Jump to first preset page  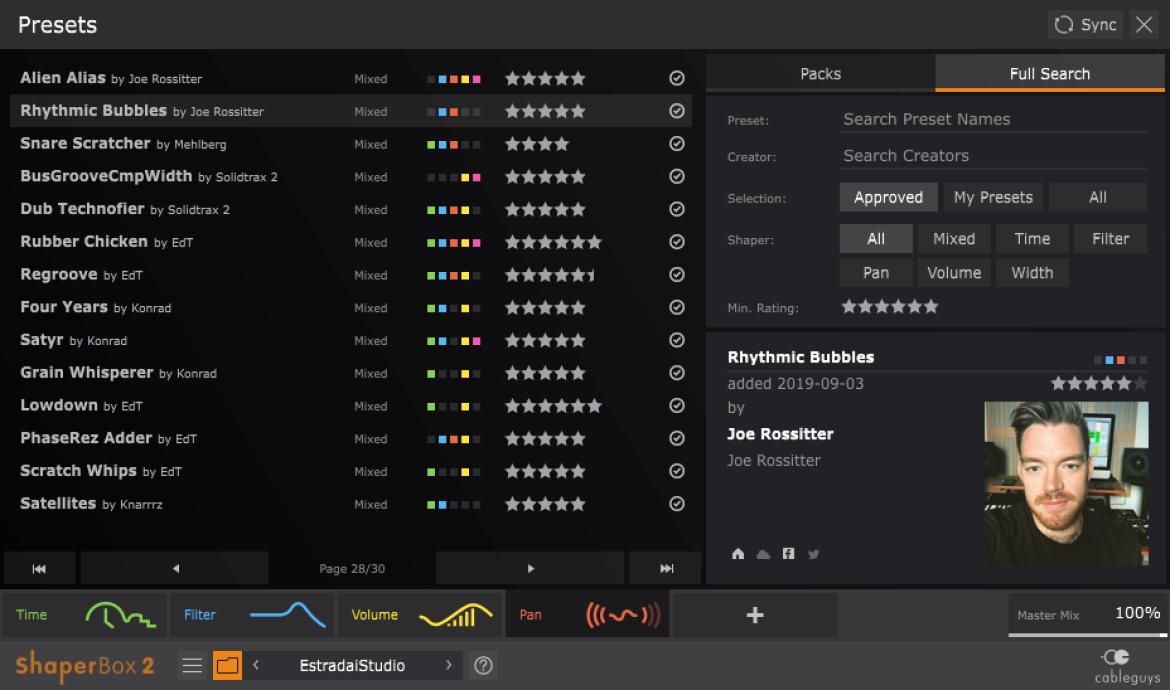coord(40,568)
